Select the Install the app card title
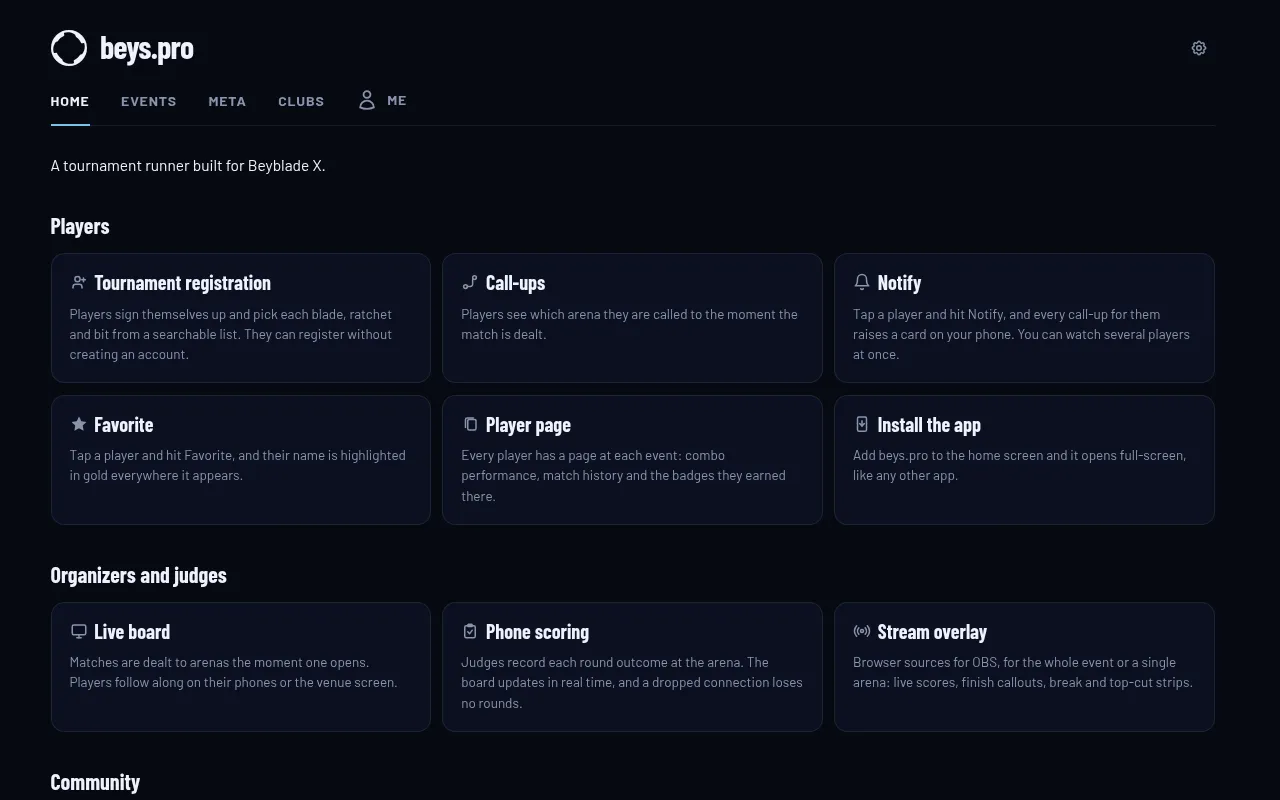This screenshot has width=1280, height=800. [929, 425]
